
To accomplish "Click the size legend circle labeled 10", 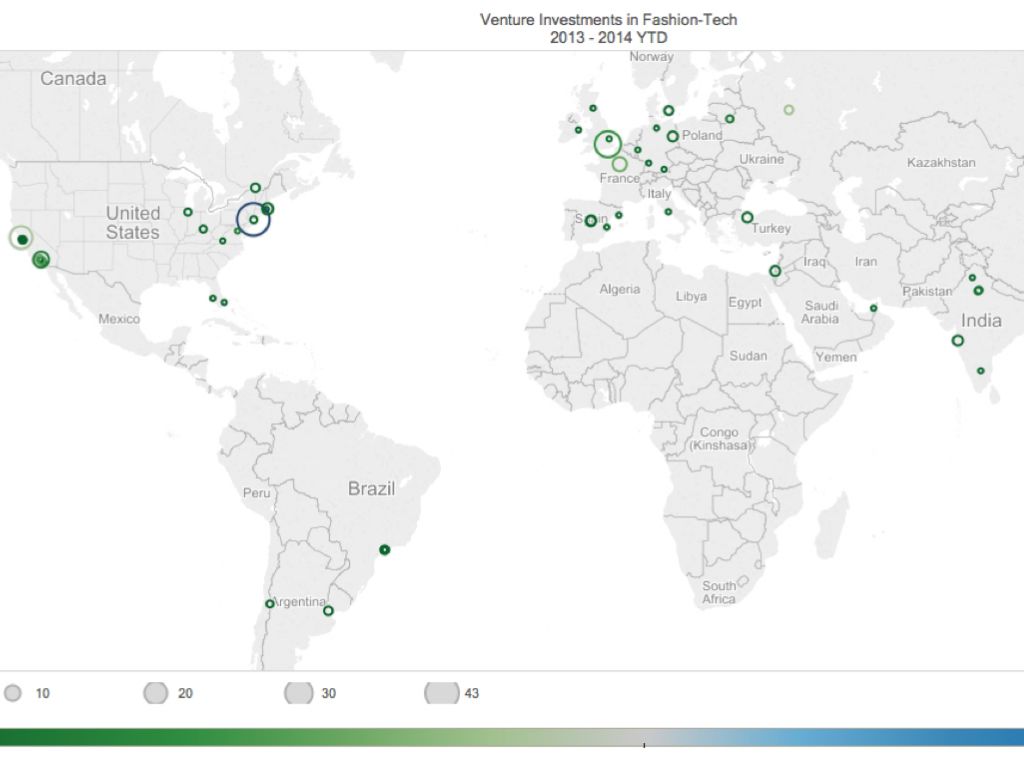I will (13, 693).
